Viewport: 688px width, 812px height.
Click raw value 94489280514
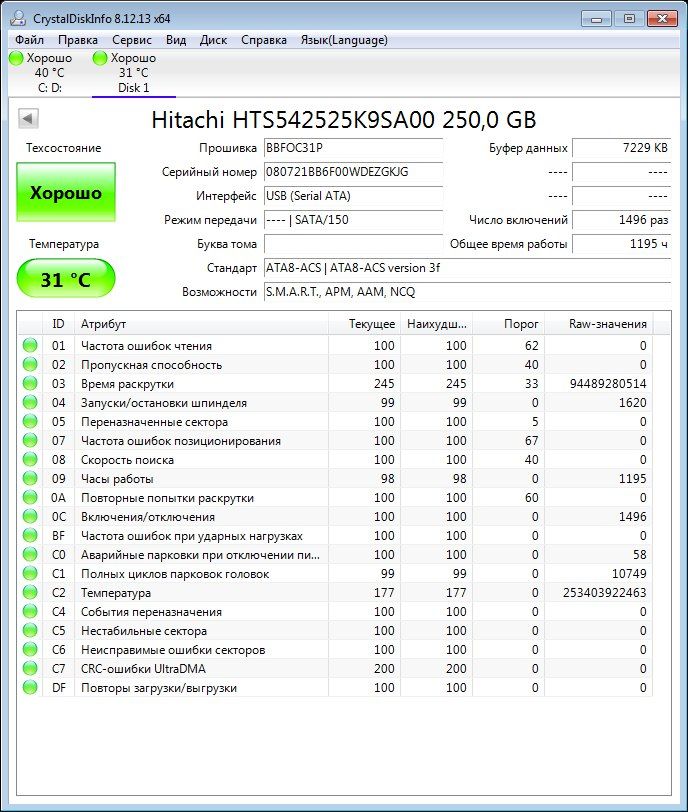coord(608,384)
